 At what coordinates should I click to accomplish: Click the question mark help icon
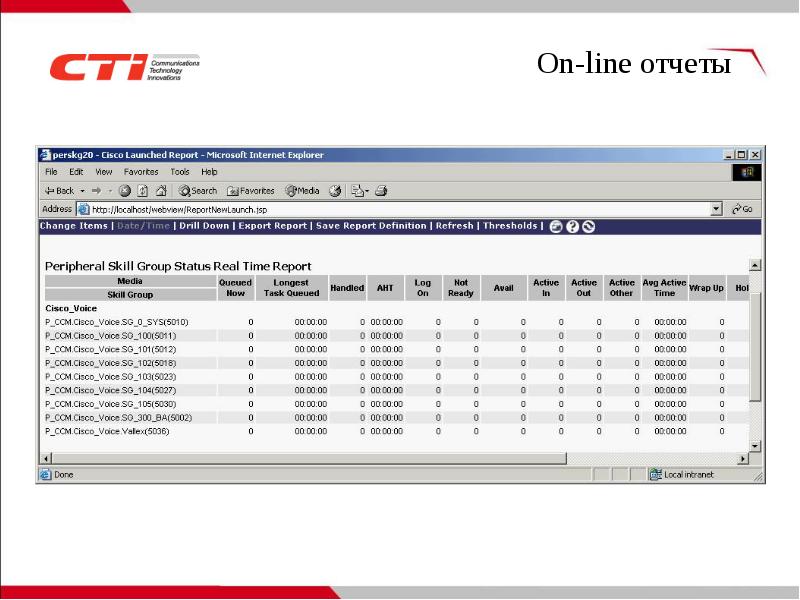[573, 227]
